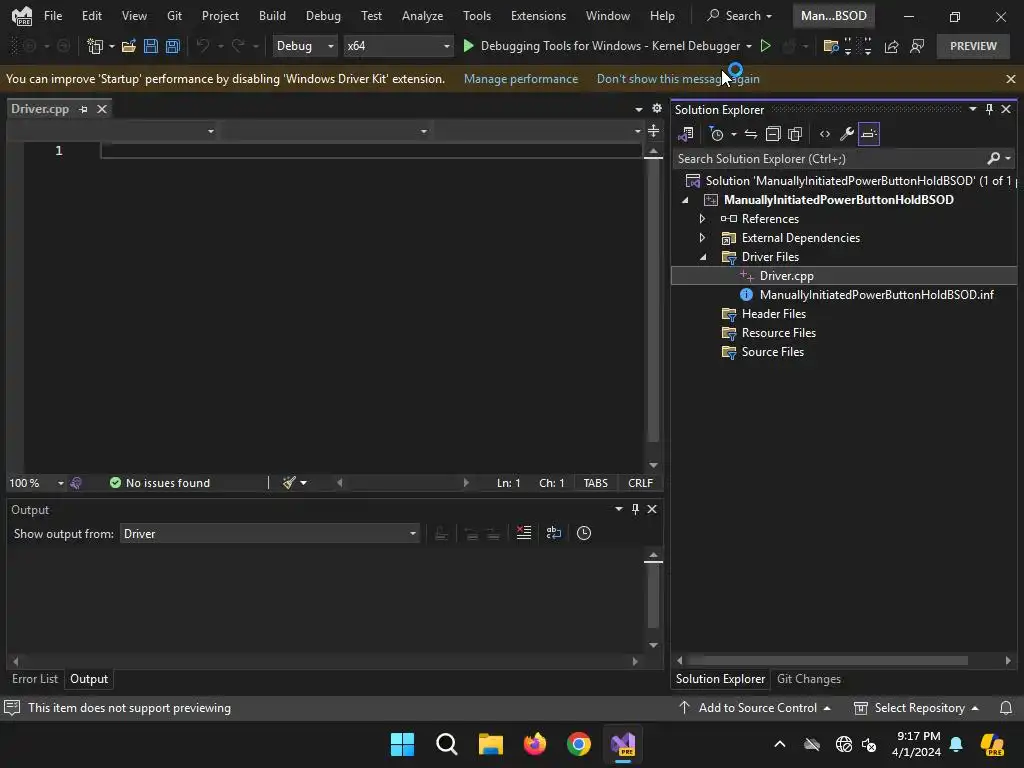Click the Start Without Debugging outline play icon
1024x768 pixels.
pyautogui.click(x=765, y=46)
